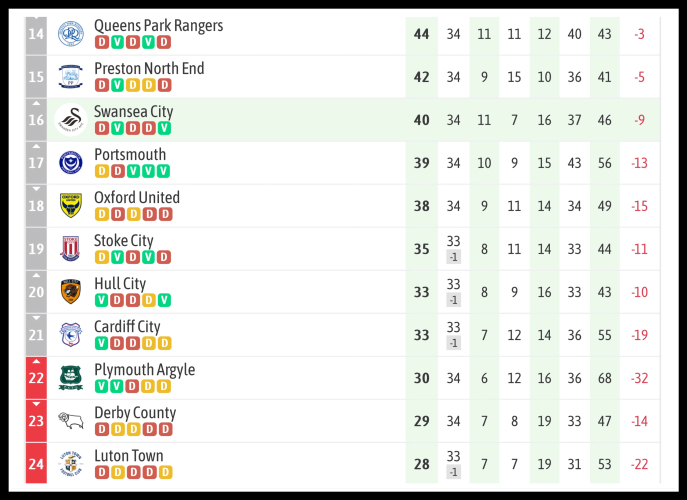Click the Oxford United club crest
The width and height of the screenshot is (687, 500).
point(70,205)
